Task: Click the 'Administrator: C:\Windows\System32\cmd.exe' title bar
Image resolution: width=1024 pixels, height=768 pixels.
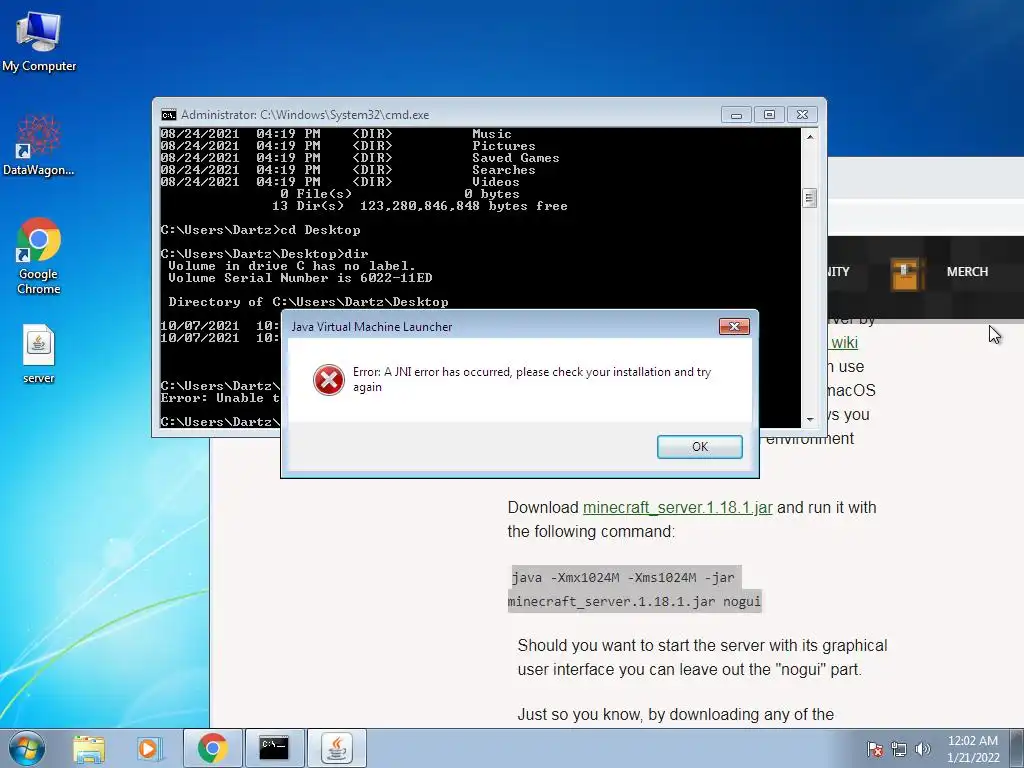Action: point(305,115)
